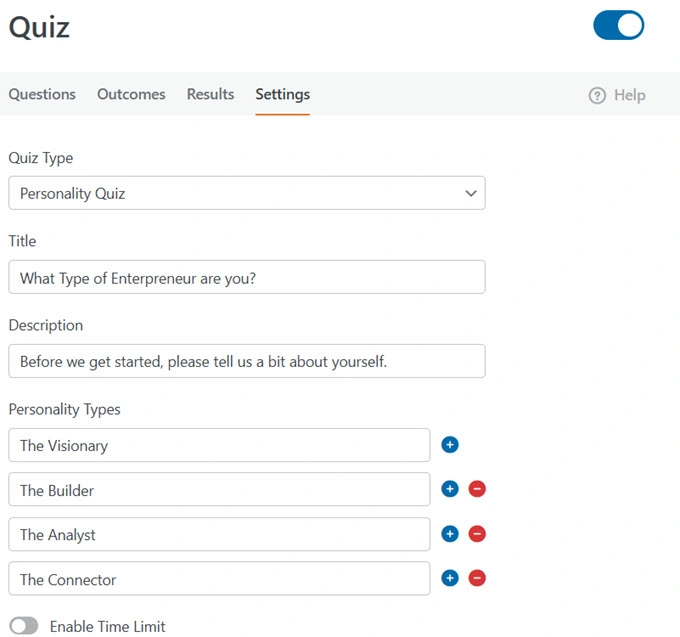Switch to the Questions tab

42,94
